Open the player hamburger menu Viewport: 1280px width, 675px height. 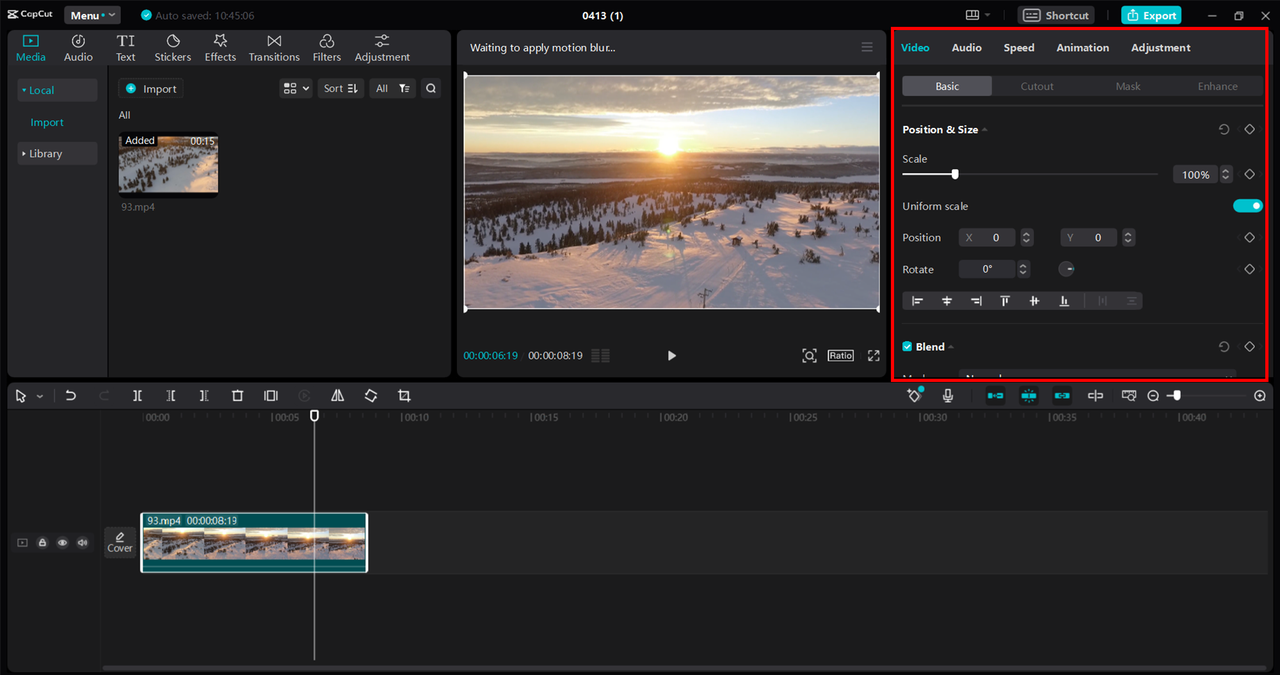[x=867, y=47]
